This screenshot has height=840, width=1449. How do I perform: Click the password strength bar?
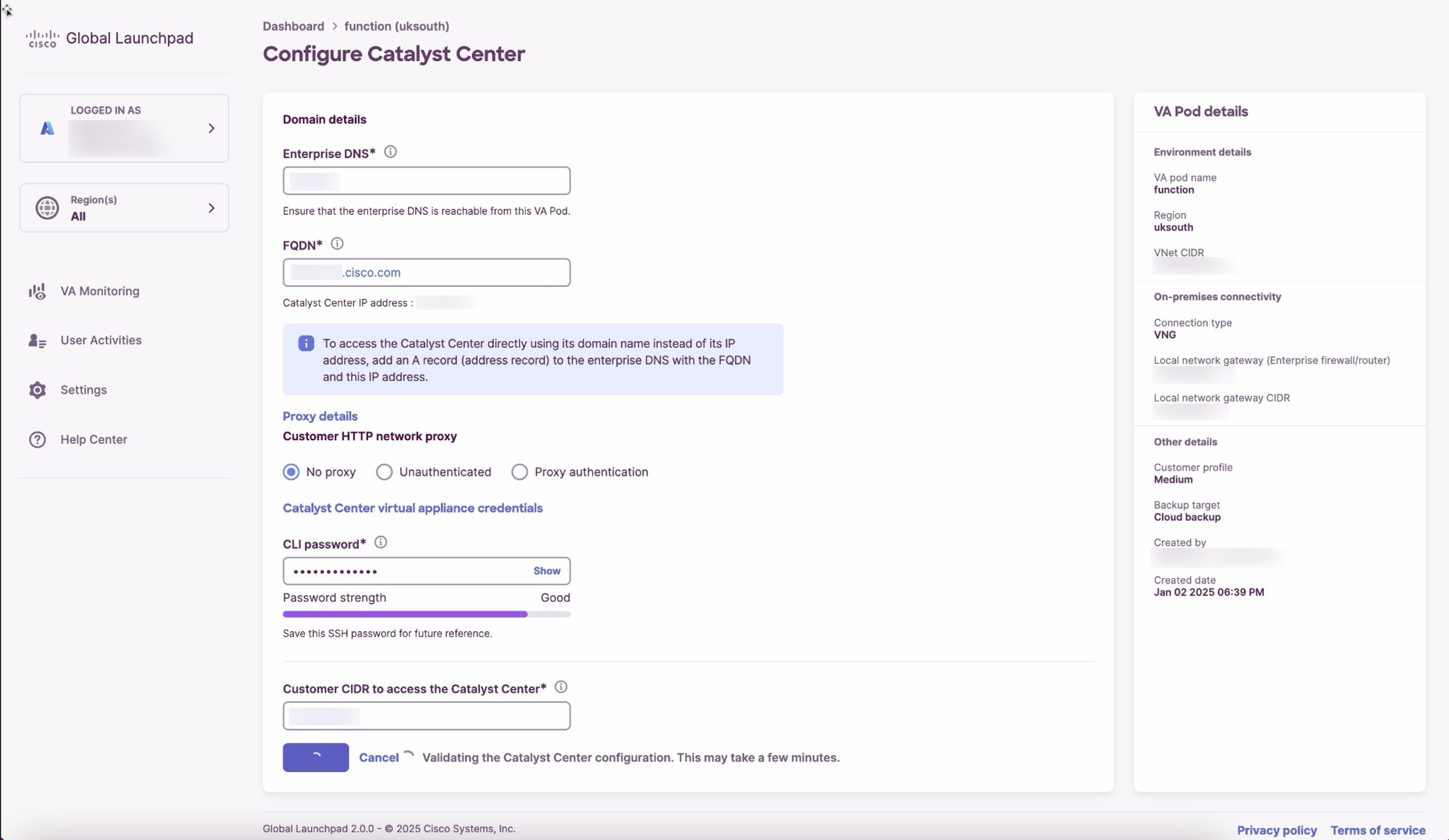coord(427,615)
